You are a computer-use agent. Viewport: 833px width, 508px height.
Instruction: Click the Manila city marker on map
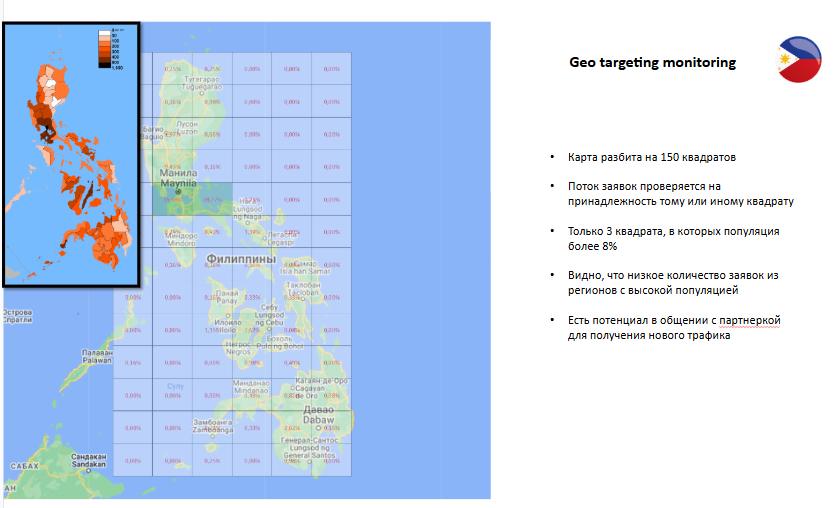click(178, 191)
